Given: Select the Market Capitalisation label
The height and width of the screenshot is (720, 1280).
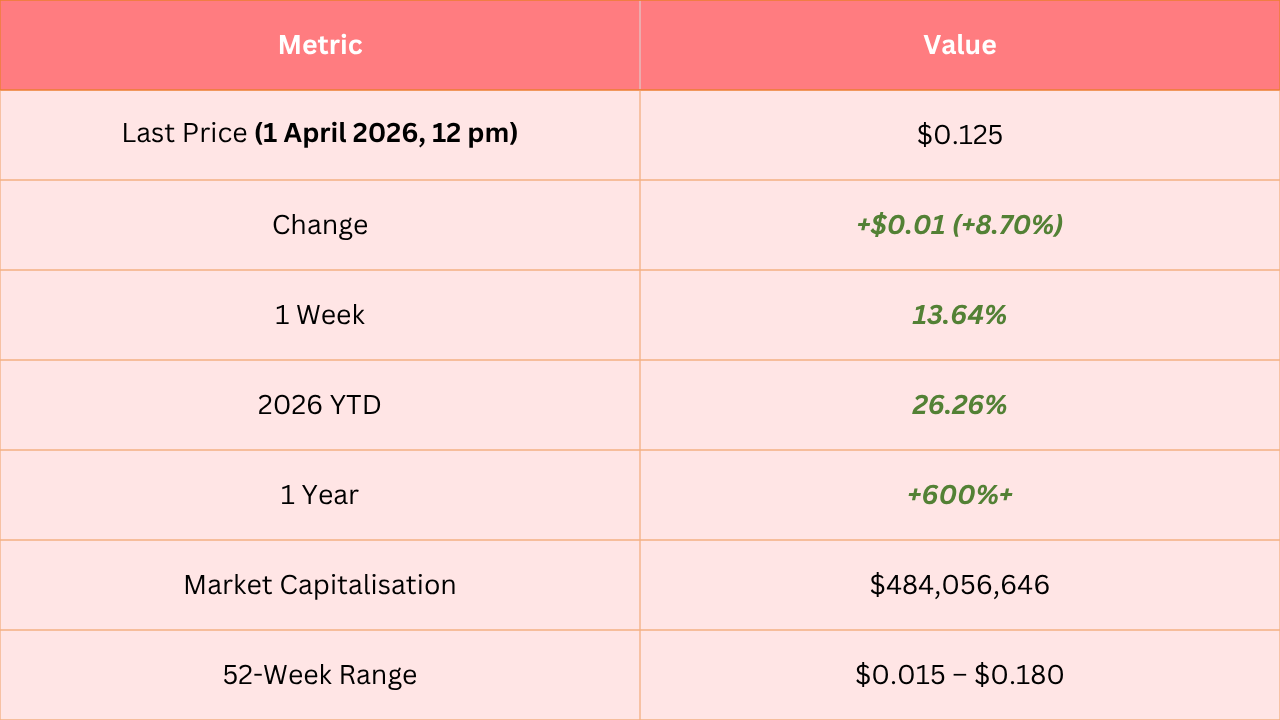Looking at the screenshot, I should [x=320, y=585].
